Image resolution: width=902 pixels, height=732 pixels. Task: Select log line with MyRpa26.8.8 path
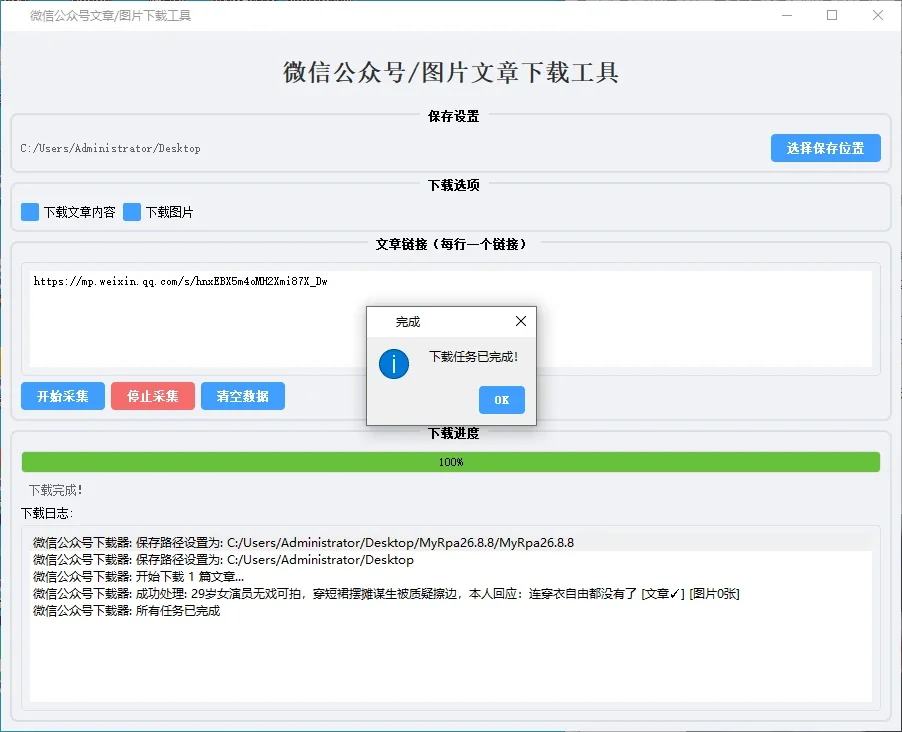pyautogui.click(x=451, y=543)
